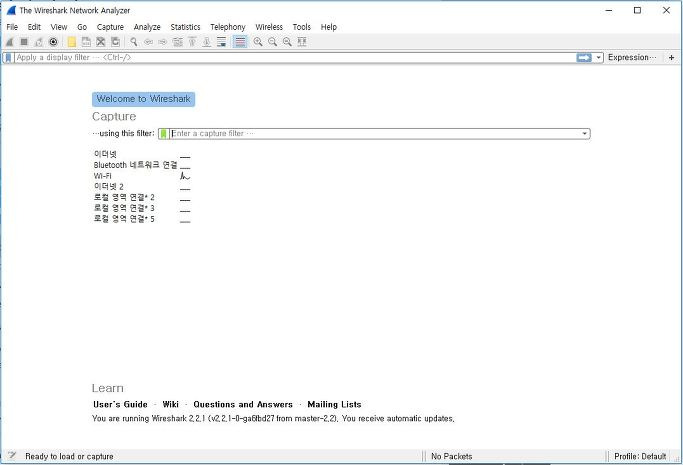This screenshot has height=465, width=683.
Task: Select the Bluetooth 네트워크 연결 interface
Action: (x=135, y=165)
